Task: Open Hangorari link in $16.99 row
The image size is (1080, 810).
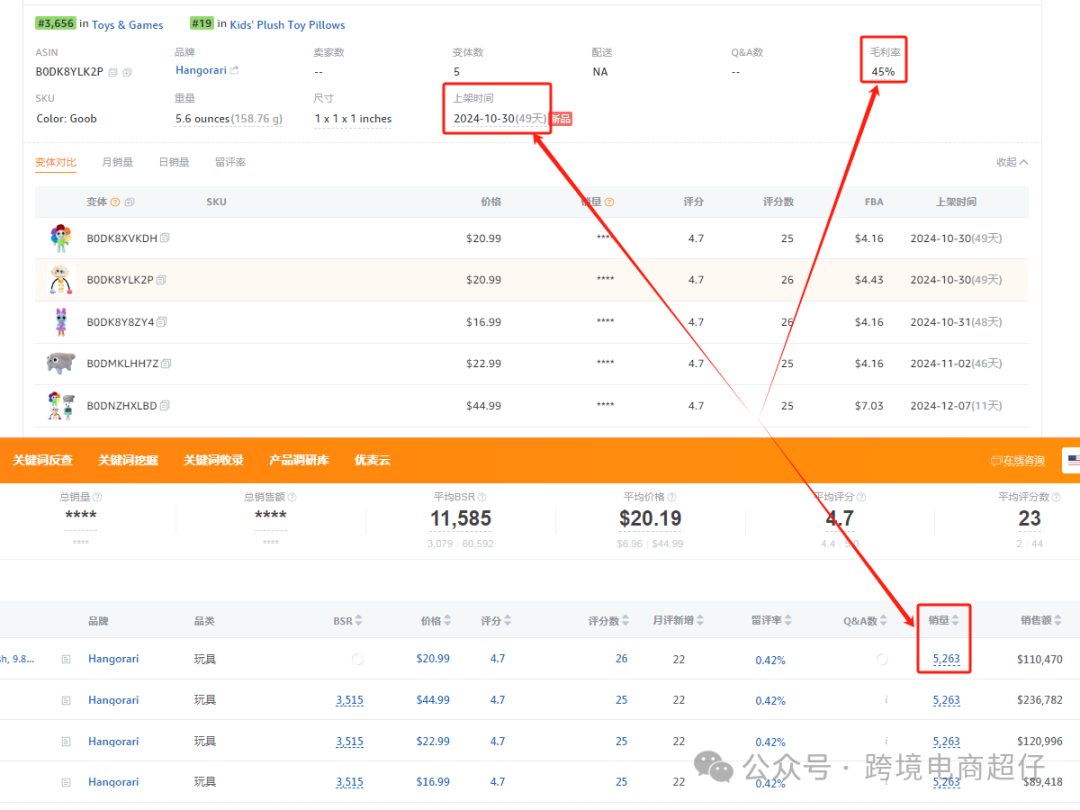Action: [114, 782]
